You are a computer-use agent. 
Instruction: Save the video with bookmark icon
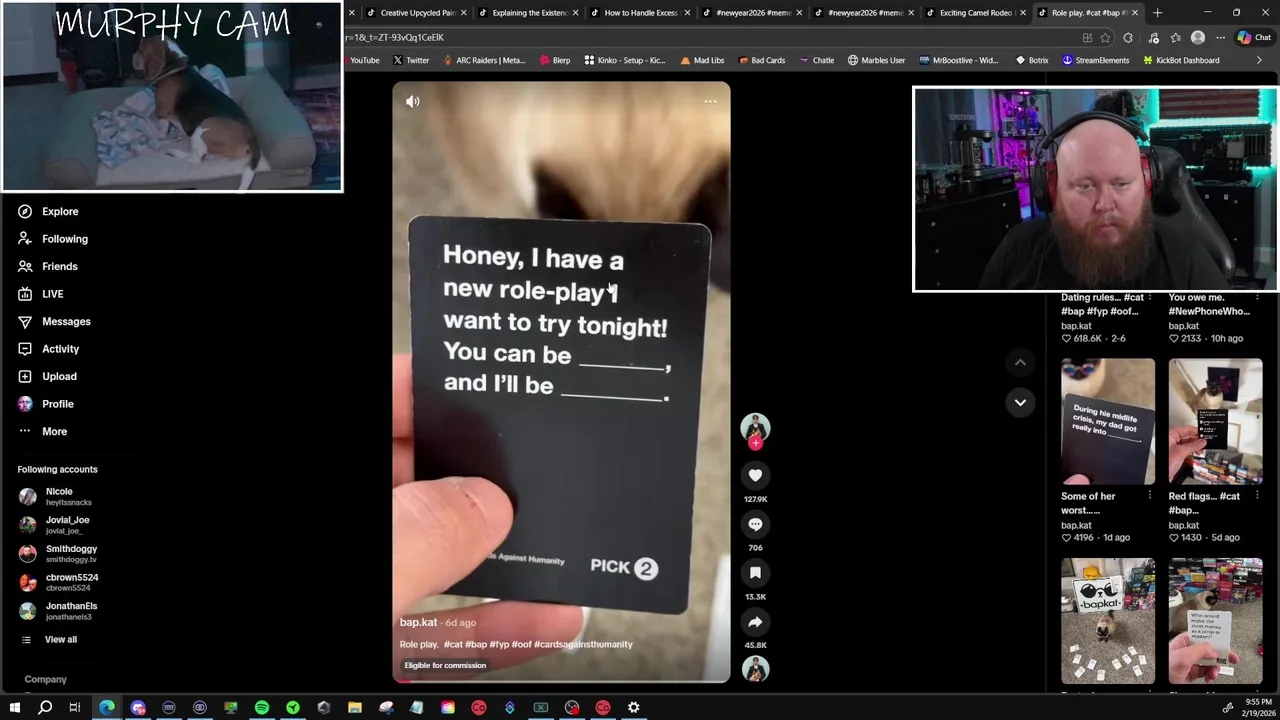(x=755, y=573)
